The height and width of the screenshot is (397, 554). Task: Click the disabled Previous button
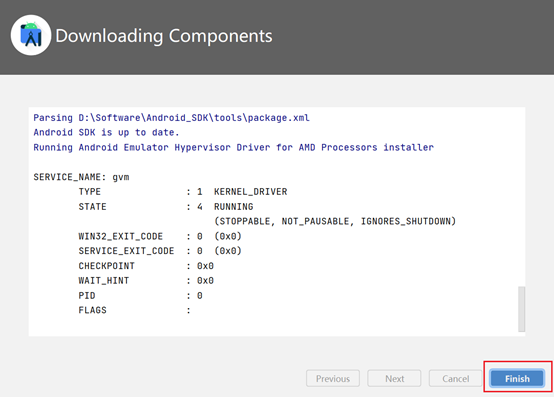click(x=333, y=378)
